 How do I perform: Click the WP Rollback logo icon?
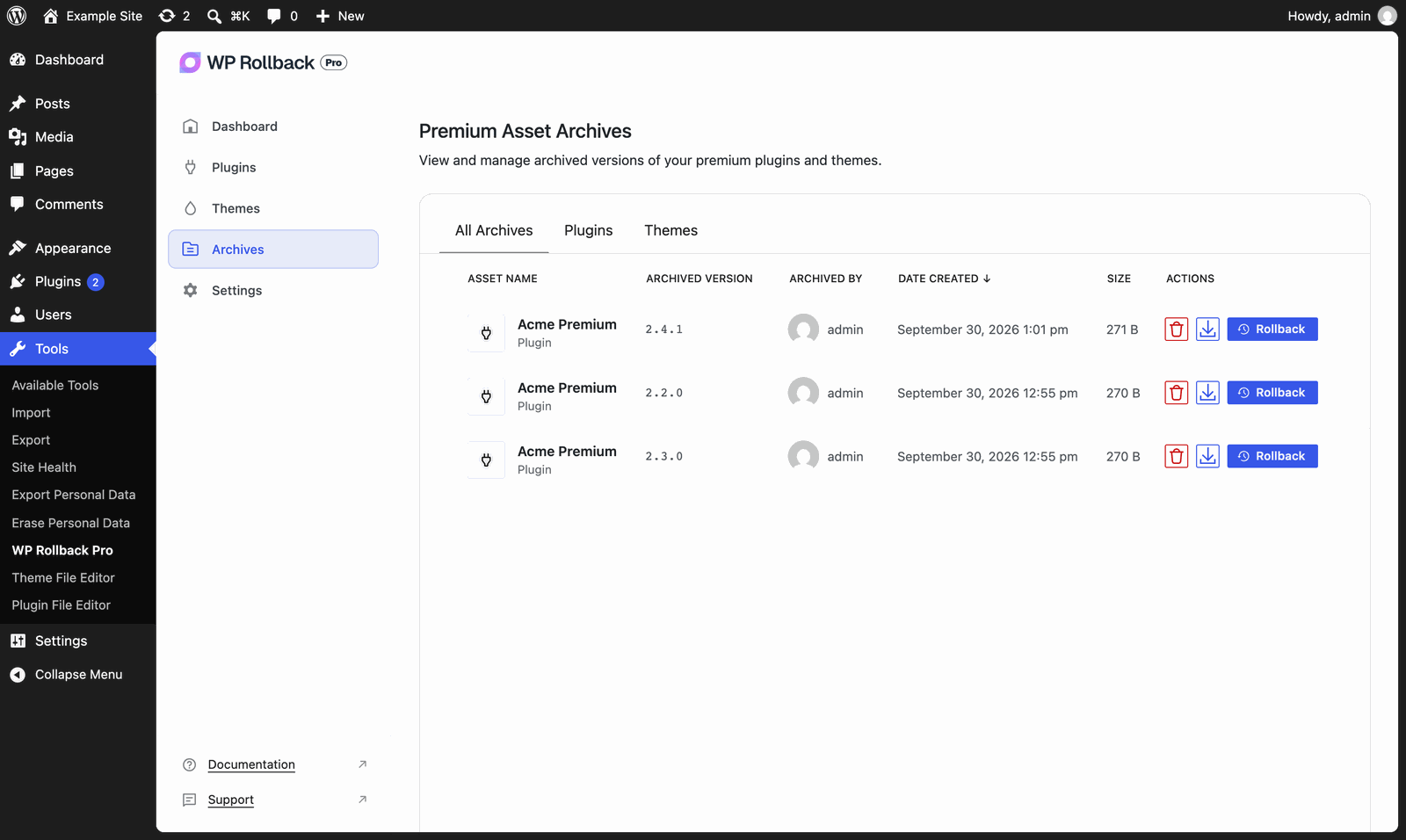pyautogui.click(x=190, y=62)
